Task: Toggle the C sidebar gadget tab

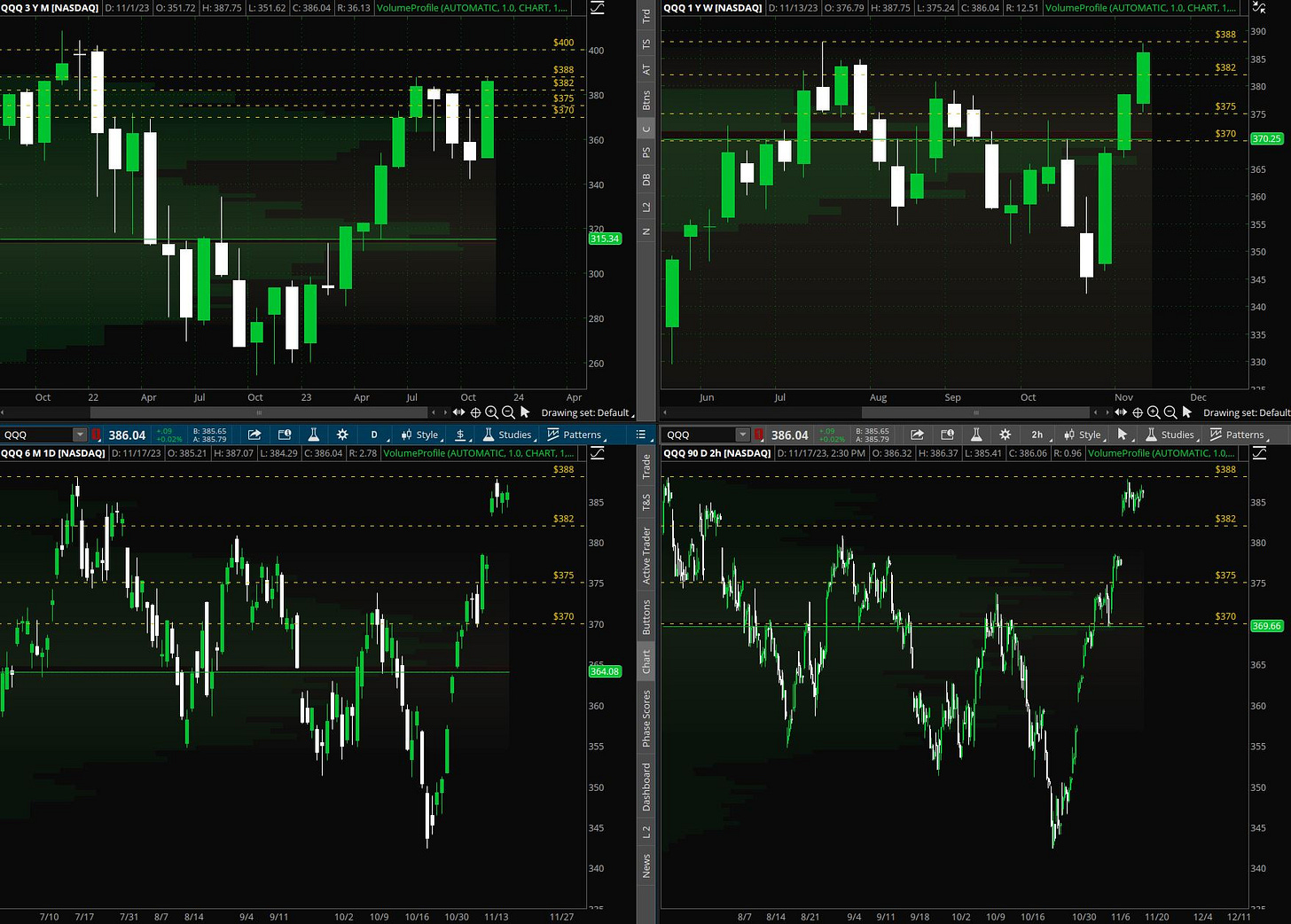Action: coord(646,129)
